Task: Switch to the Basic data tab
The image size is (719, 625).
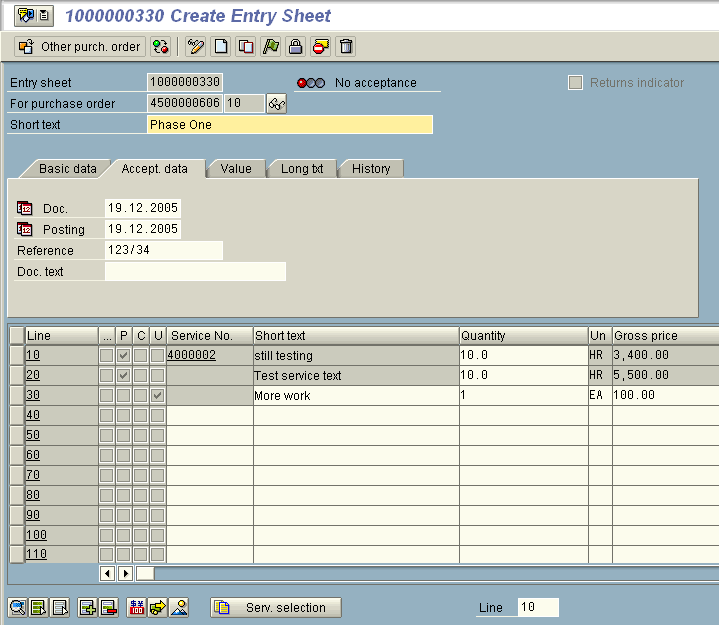Action: (x=67, y=169)
